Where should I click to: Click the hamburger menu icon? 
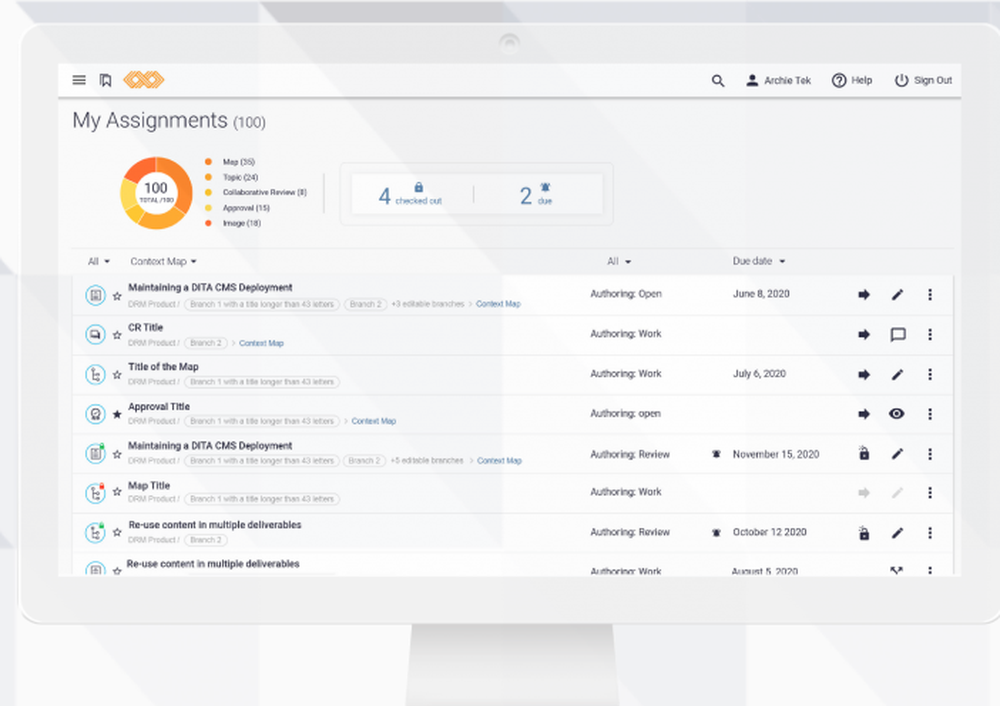[x=78, y=80]
